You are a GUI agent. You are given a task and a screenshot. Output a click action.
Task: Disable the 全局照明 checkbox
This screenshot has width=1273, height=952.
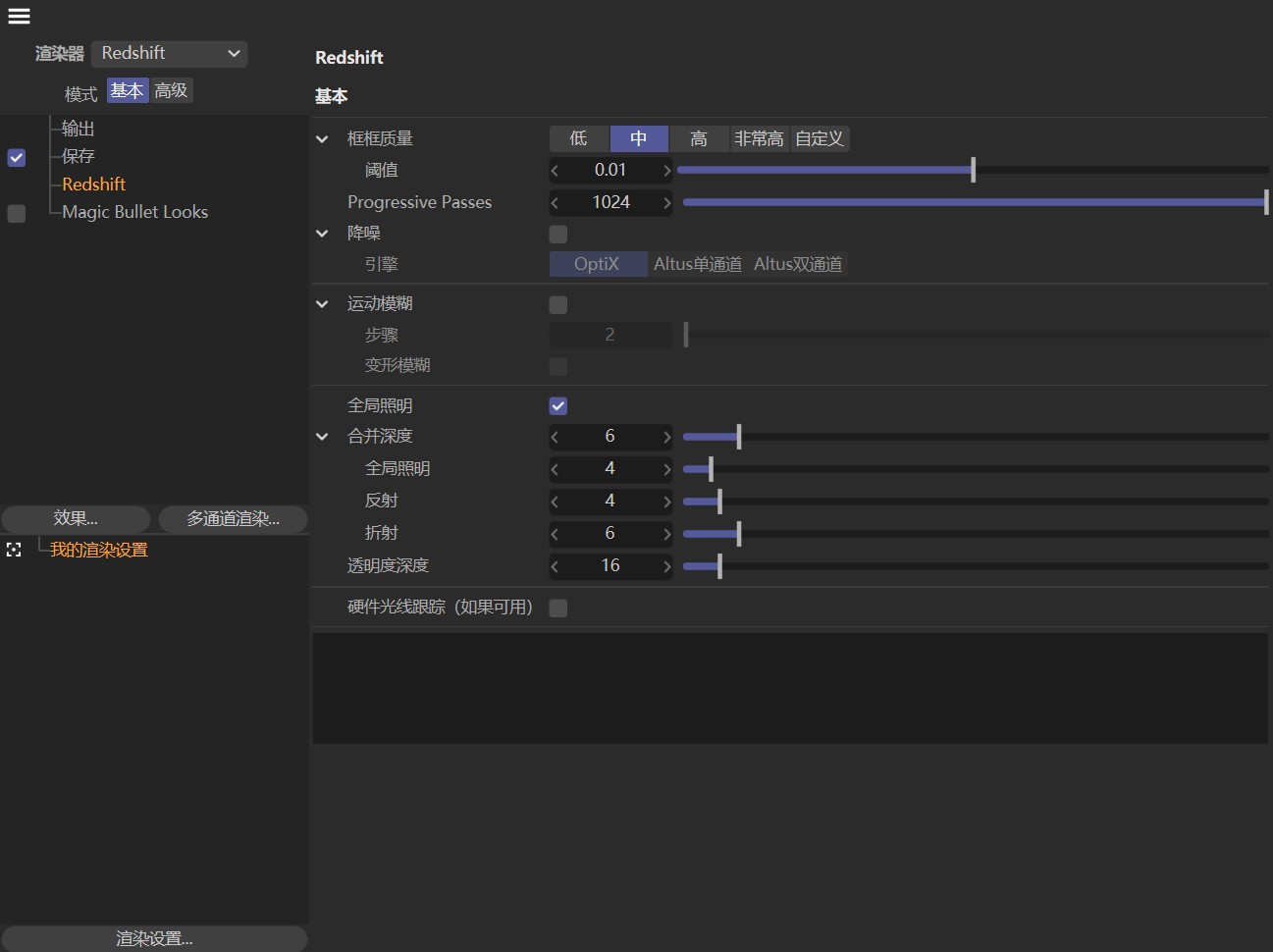pos(558,406)
